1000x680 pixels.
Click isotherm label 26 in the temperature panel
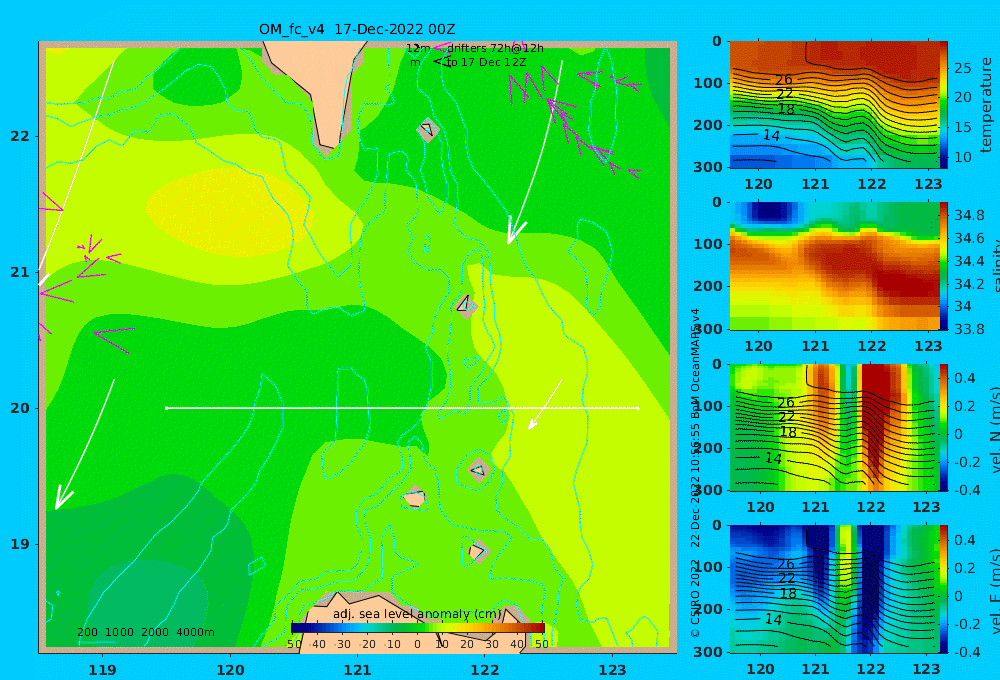784,80
